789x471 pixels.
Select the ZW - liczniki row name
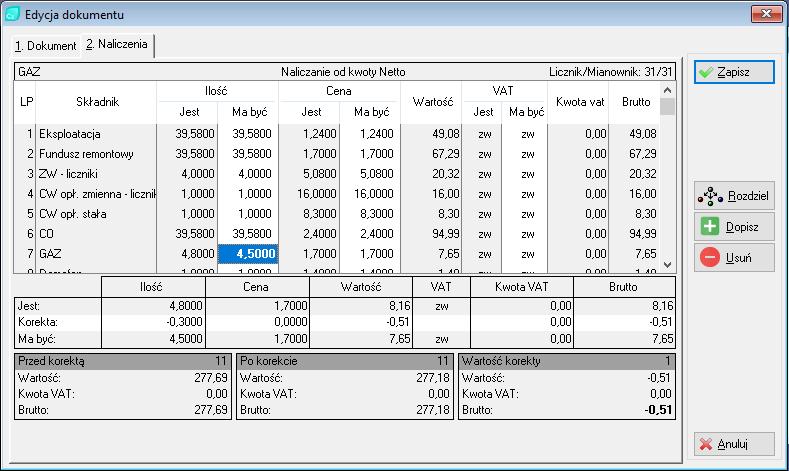[x=68, y=174]
